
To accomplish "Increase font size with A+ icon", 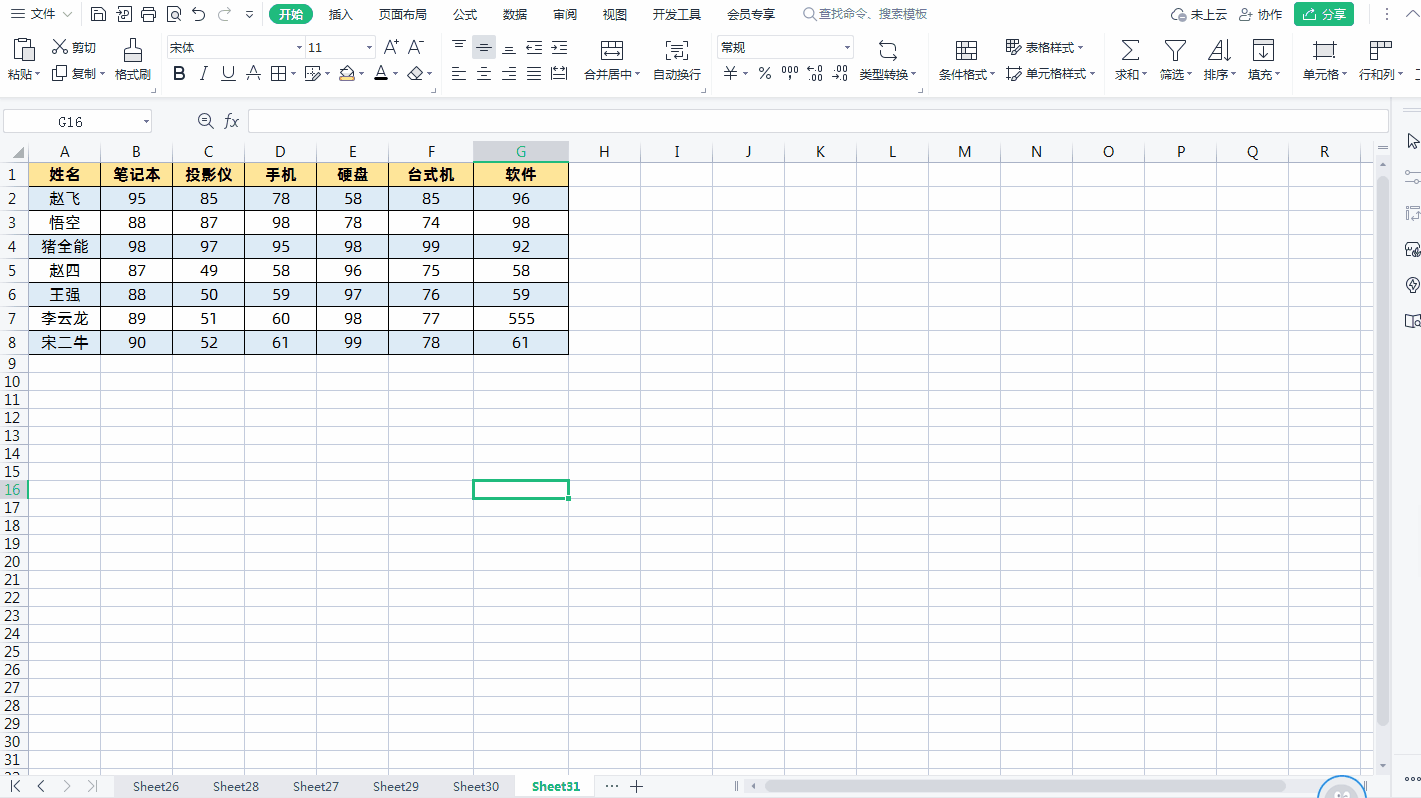I will pyautogui.click(x=392, y=47).
